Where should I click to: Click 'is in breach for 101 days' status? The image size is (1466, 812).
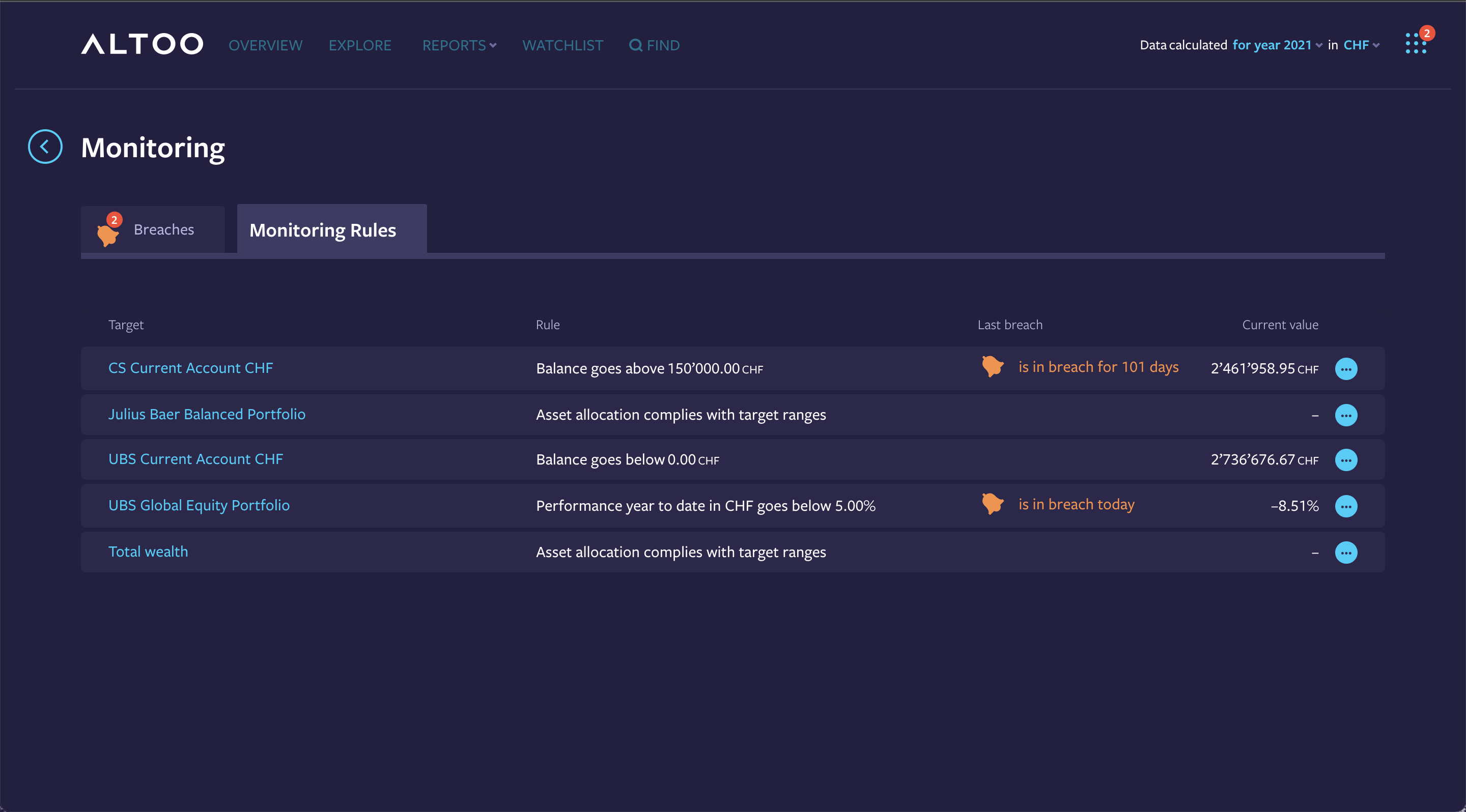point(1098,367)
